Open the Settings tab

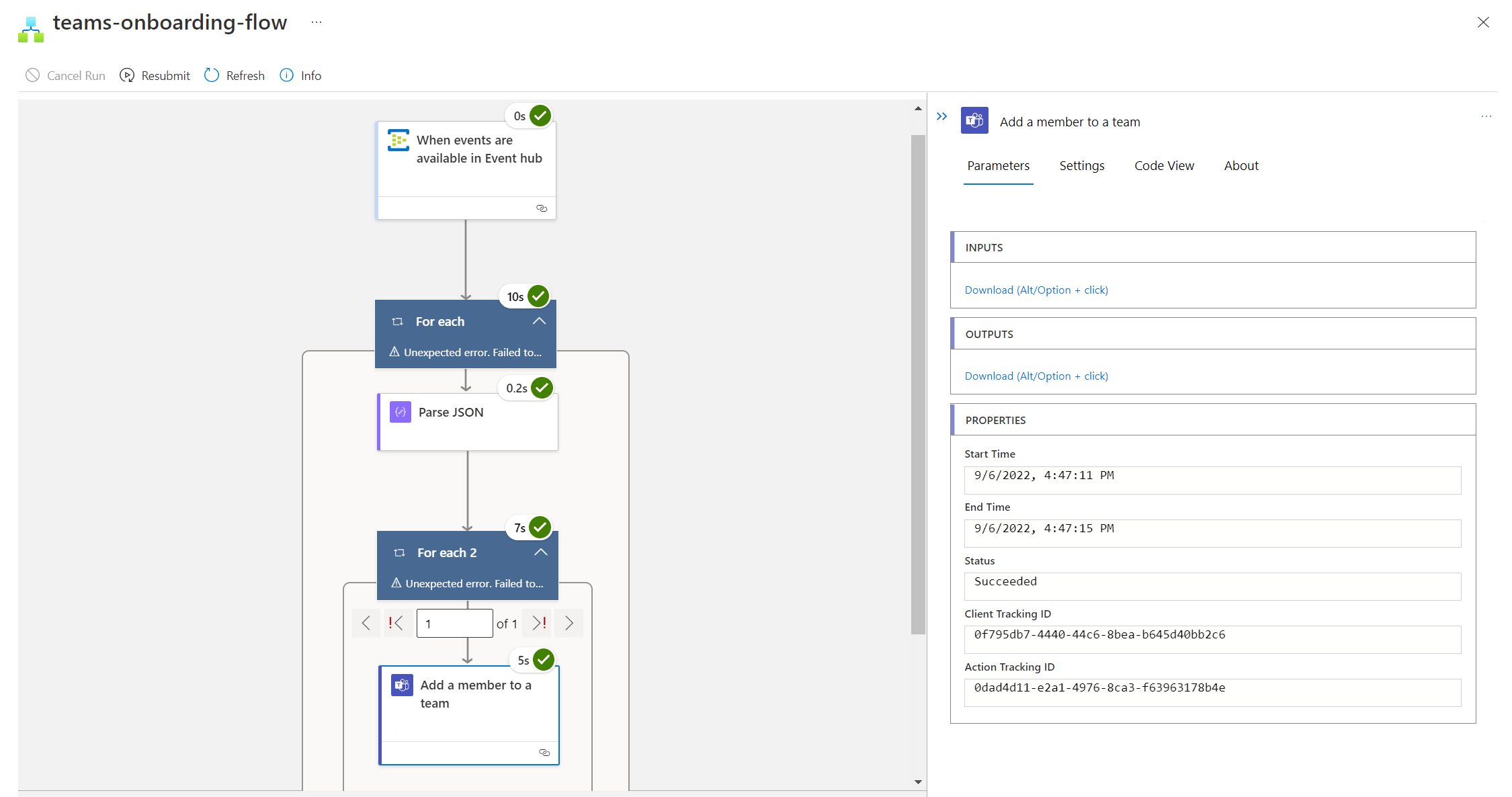click(x=1081, y=166)
